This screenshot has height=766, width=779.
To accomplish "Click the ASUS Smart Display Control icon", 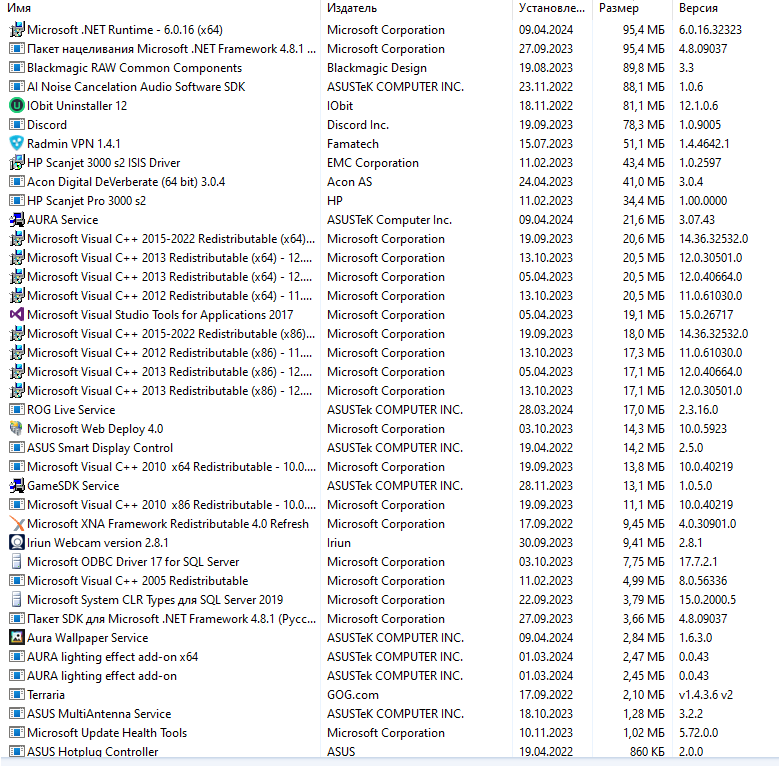I will point(16,448).
